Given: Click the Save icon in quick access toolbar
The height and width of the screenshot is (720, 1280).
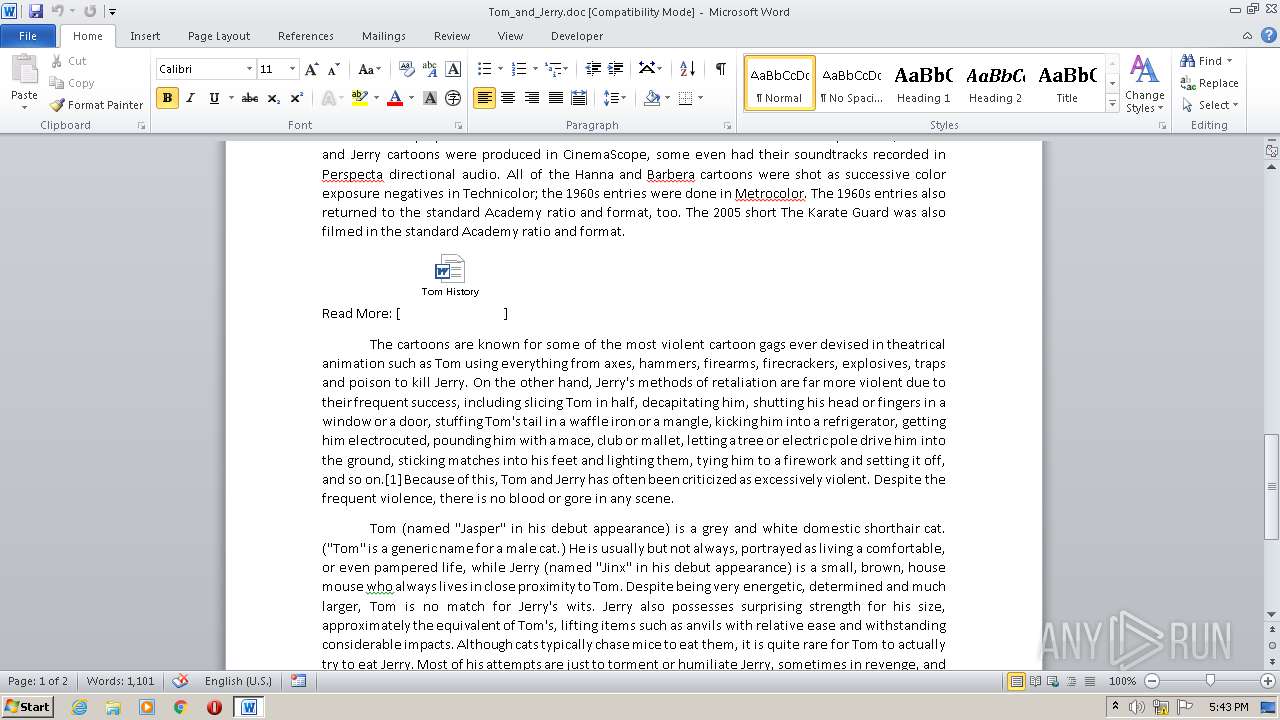Looking at the screenshot, I should click(36, 11).
